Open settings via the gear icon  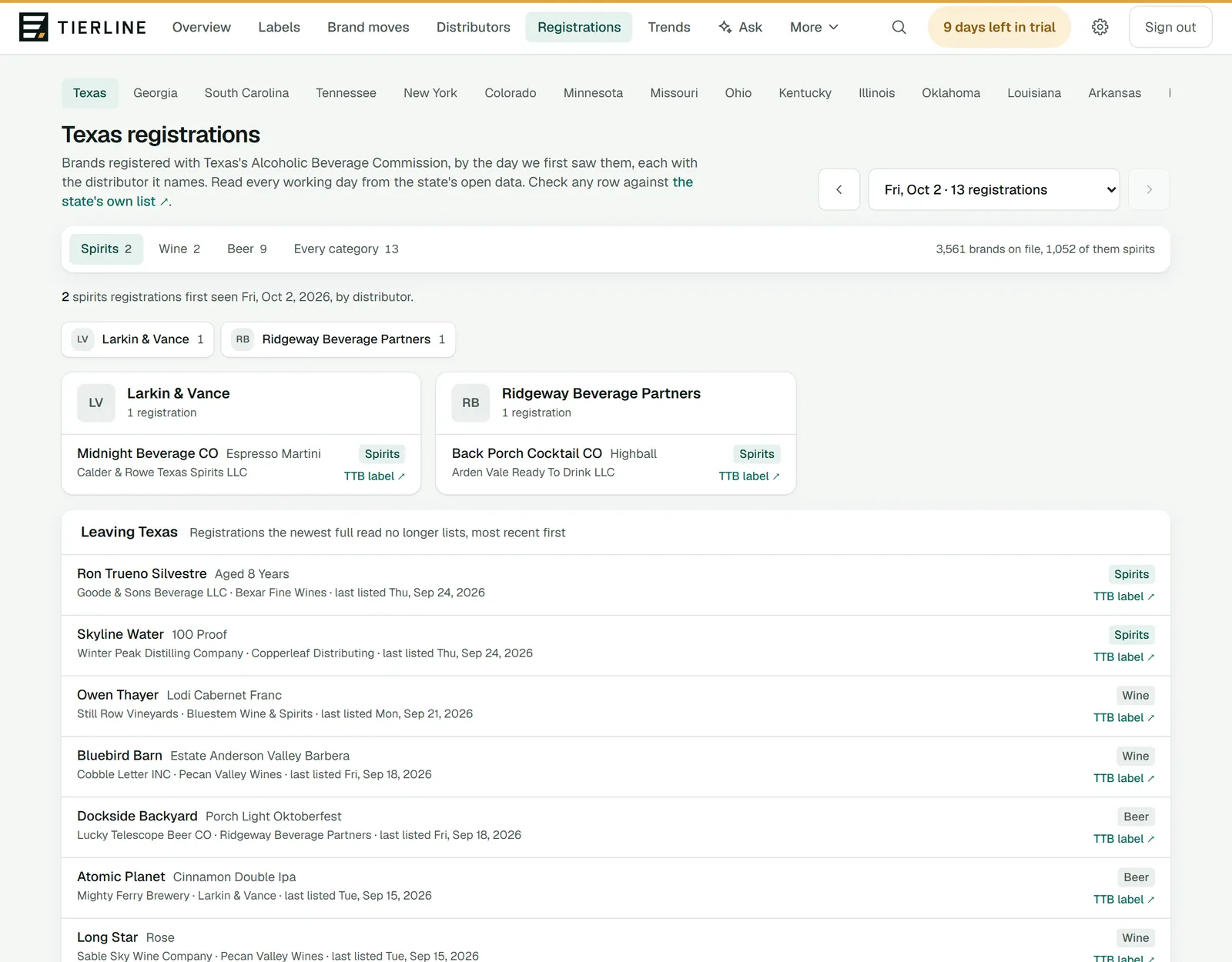pyautogui.click(x=1100, y=27)
